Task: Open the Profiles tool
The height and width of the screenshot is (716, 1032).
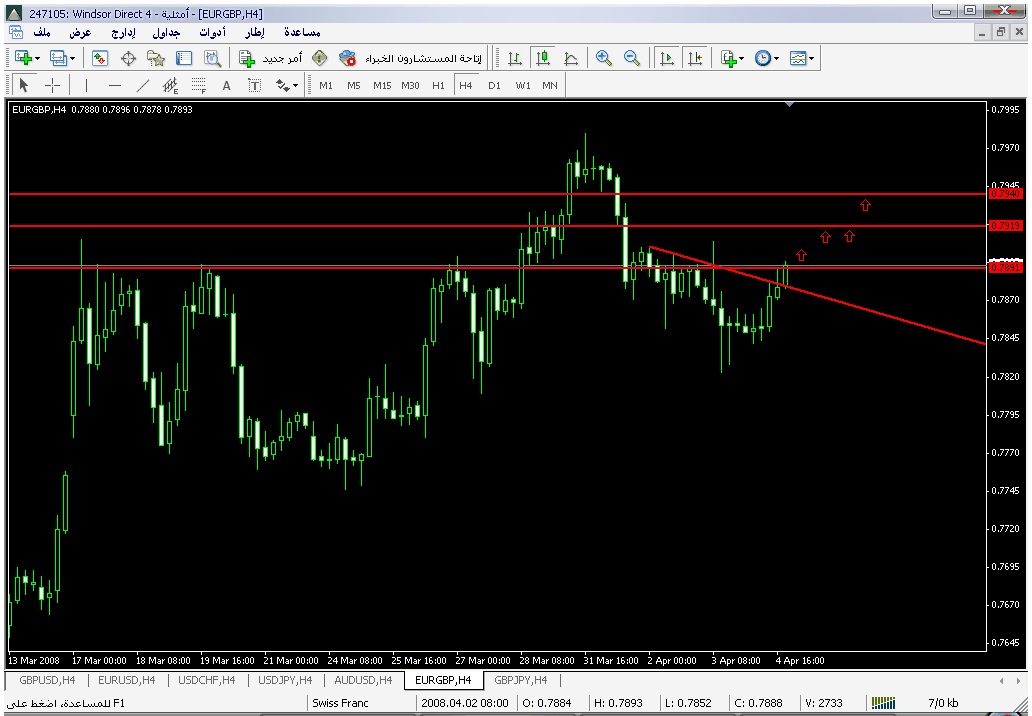Action: (58, 59)
